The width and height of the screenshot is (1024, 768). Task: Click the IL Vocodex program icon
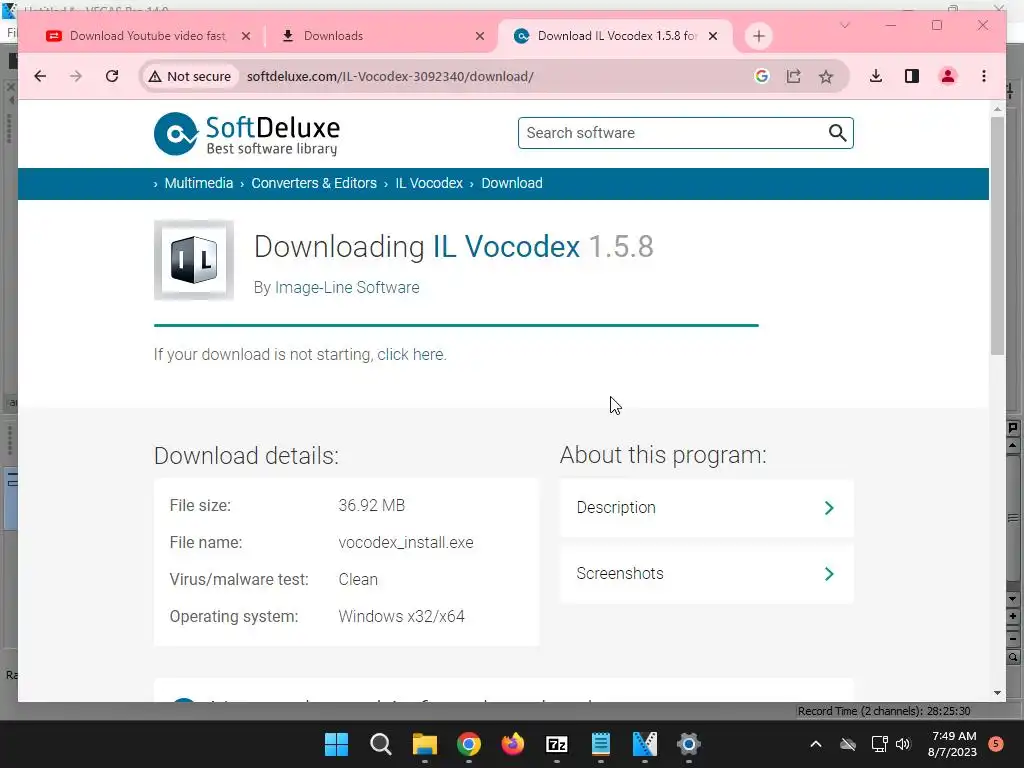pos(194,260)
